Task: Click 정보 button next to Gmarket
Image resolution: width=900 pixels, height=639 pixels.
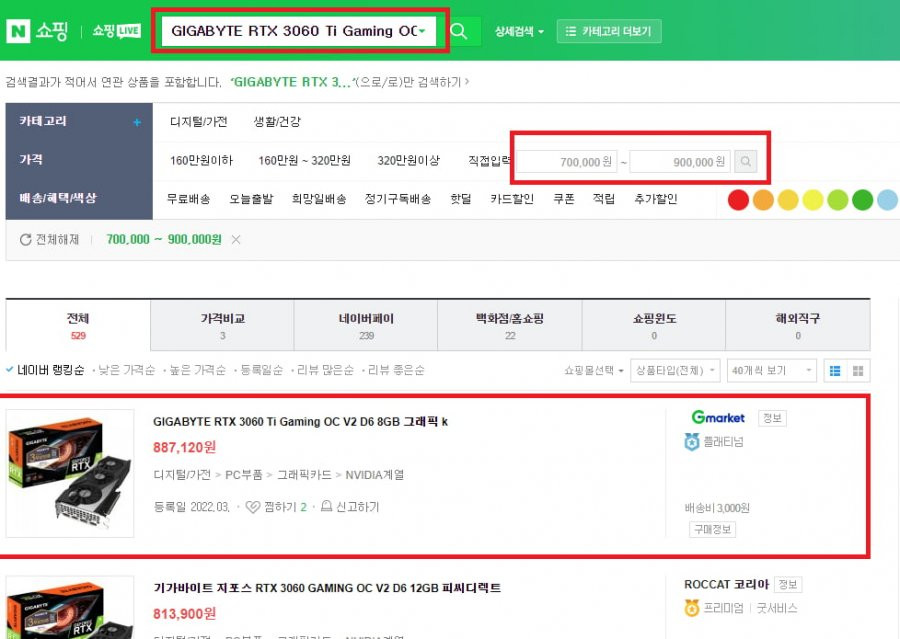Action: [x=773, y=418]
